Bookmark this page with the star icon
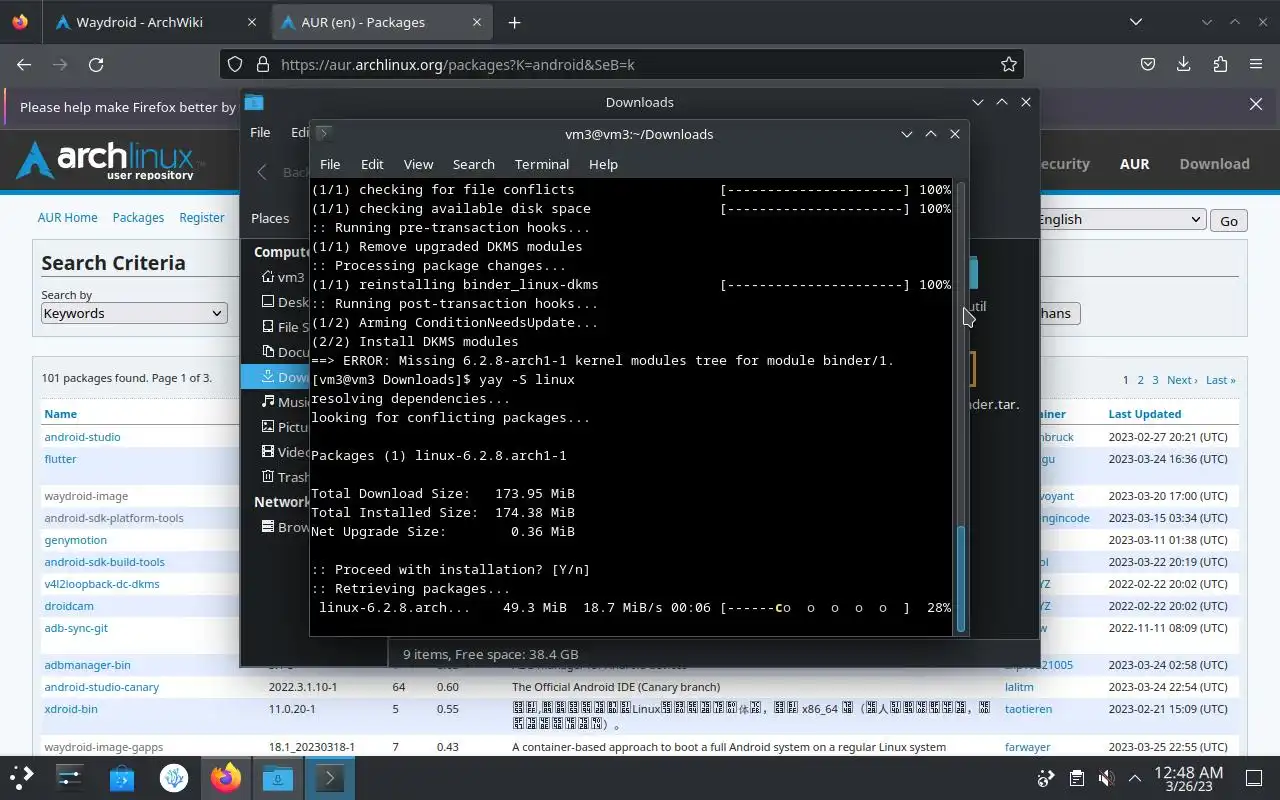This screenshot has height=800, width=1280. pyautogui.click(x=1009, y=64)
